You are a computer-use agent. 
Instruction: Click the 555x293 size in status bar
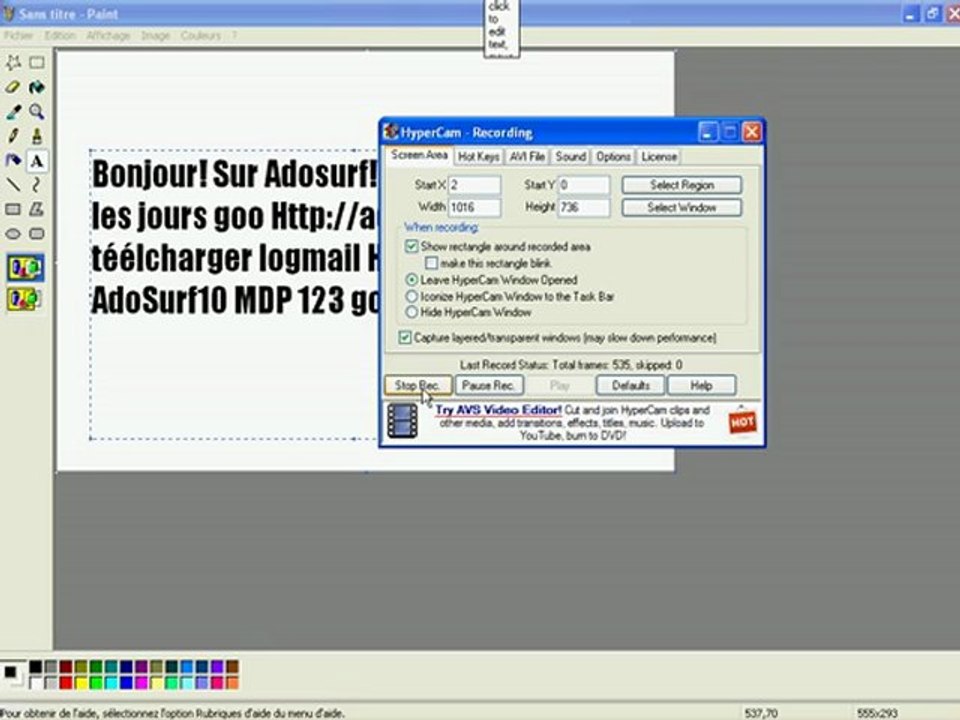click(877, 713)
